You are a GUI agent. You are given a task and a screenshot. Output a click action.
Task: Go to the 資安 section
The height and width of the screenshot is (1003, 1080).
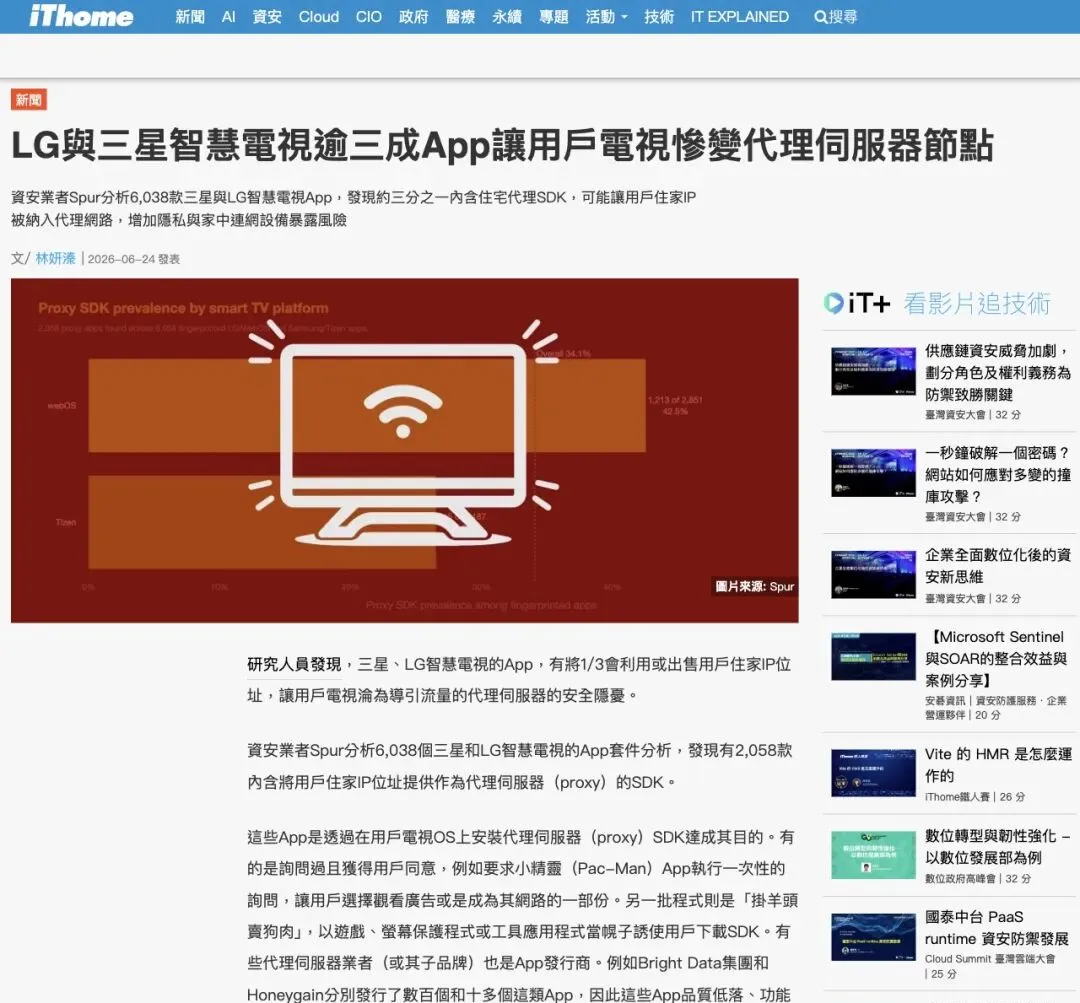[267, 17]
